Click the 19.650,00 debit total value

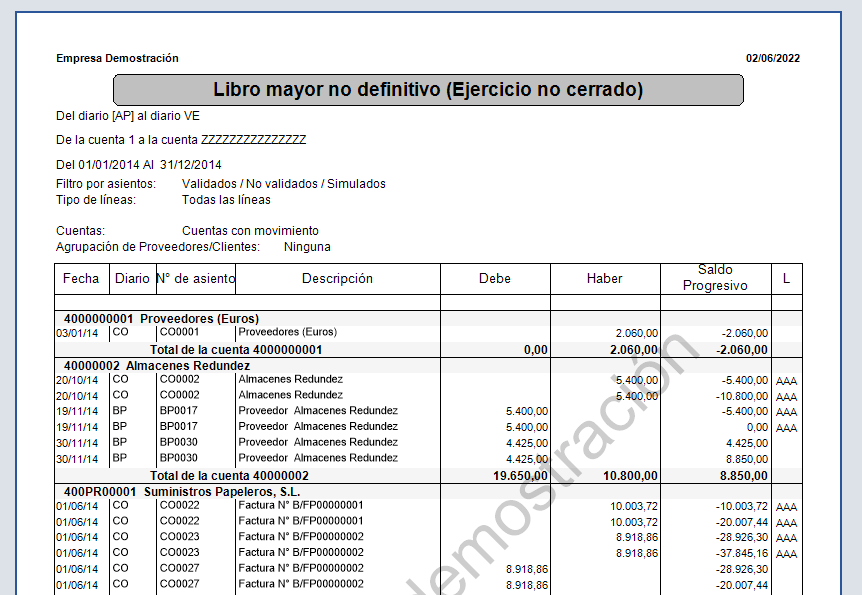(x=520, y=476)
